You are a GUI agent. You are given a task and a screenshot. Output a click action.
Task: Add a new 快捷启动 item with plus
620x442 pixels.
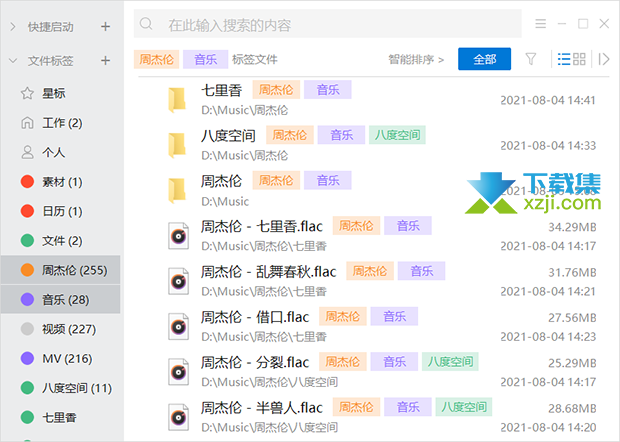pyautogui.click(x=105, y=26)
